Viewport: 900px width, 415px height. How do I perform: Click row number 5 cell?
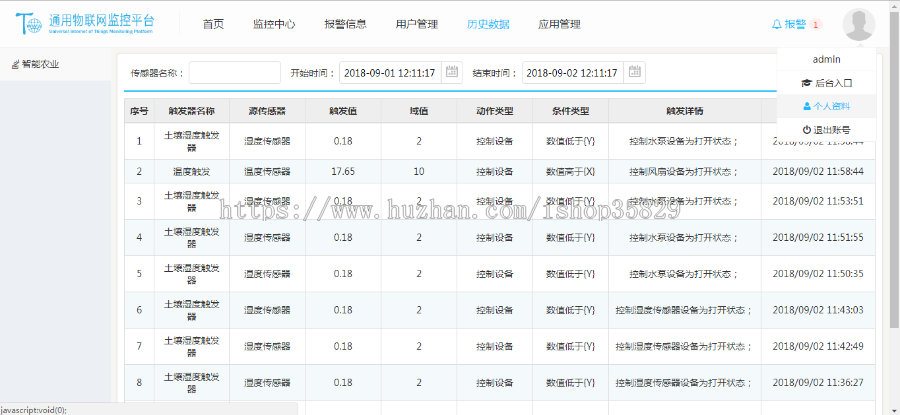coord(139,273)
